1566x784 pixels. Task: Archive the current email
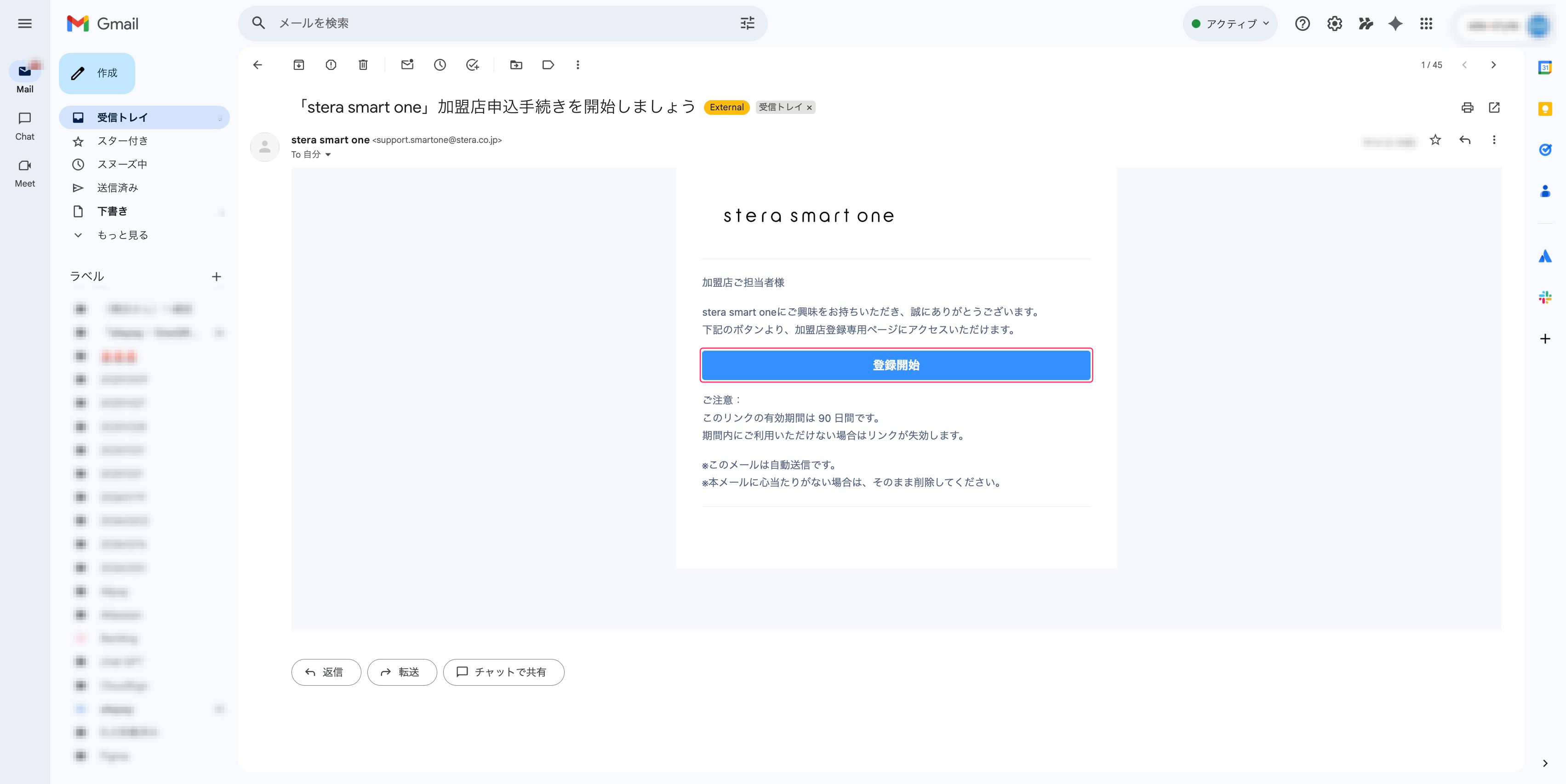tap(298, 65)
